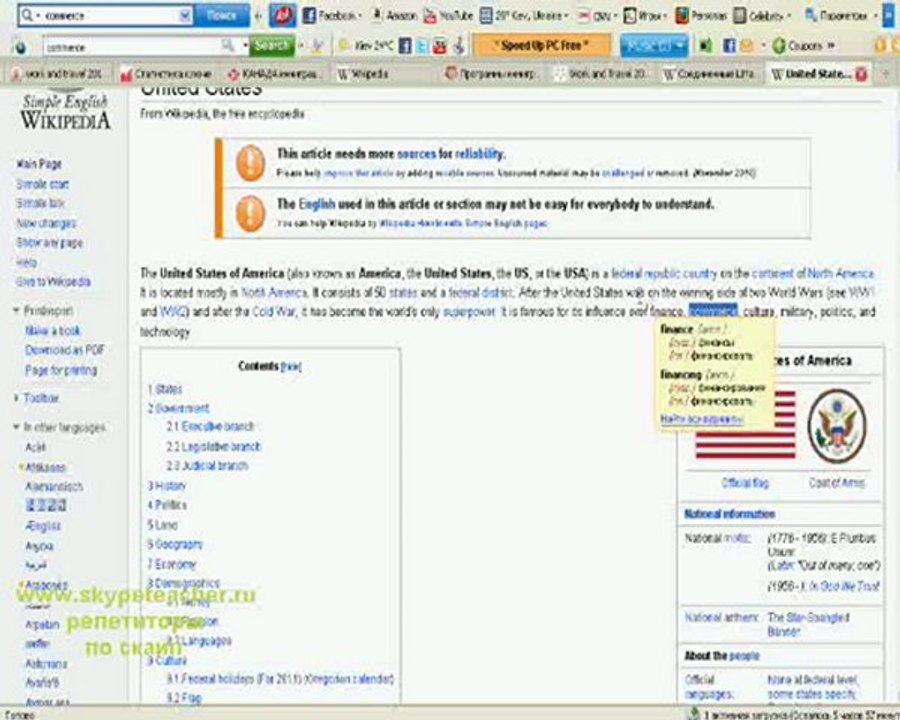900x720 pixels.
Task: Click the Speed Up PC Free button
Action: 541,45
